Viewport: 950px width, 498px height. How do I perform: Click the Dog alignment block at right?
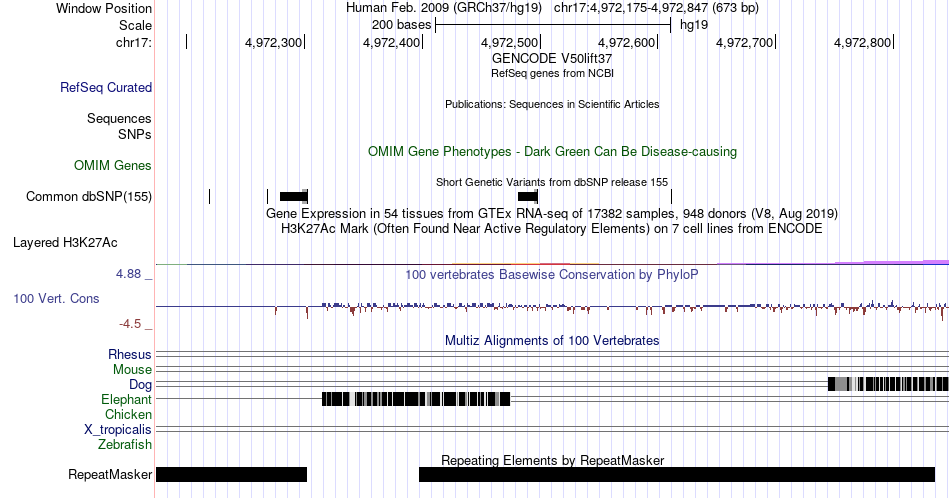888,384
